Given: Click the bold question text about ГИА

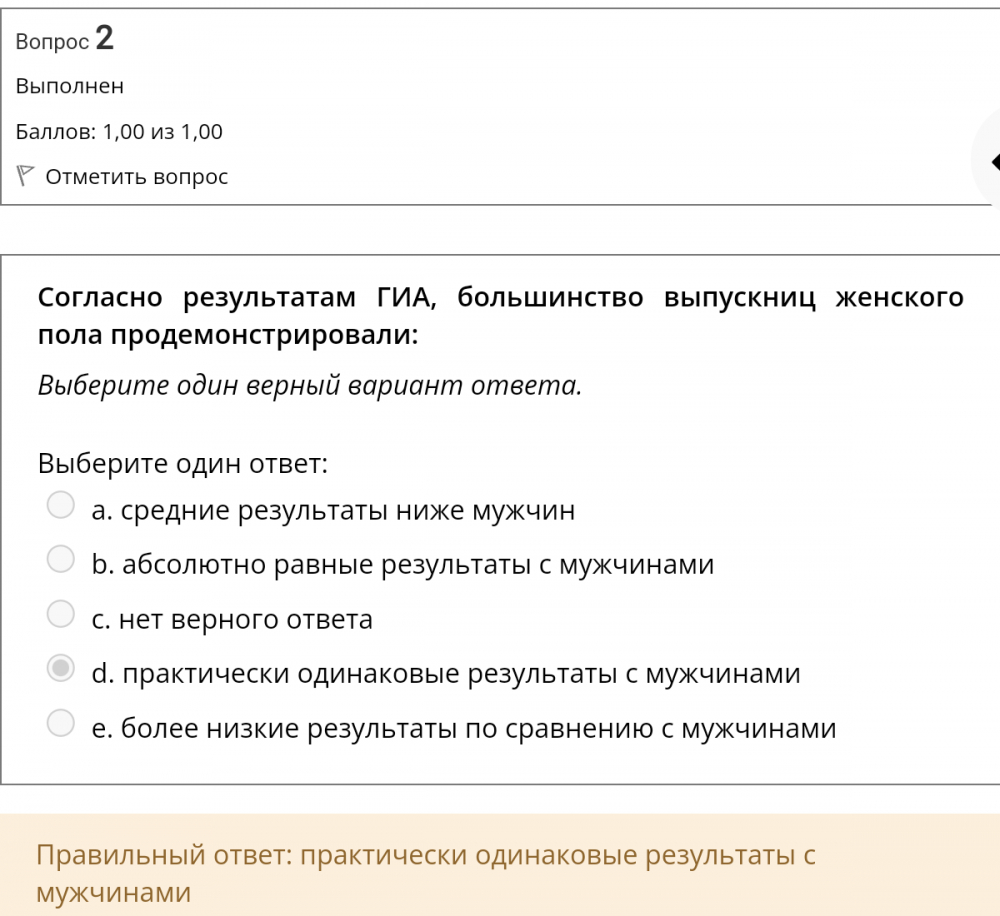Looking at the screenshot, I should pyautogui.click(x=500, y=316).
